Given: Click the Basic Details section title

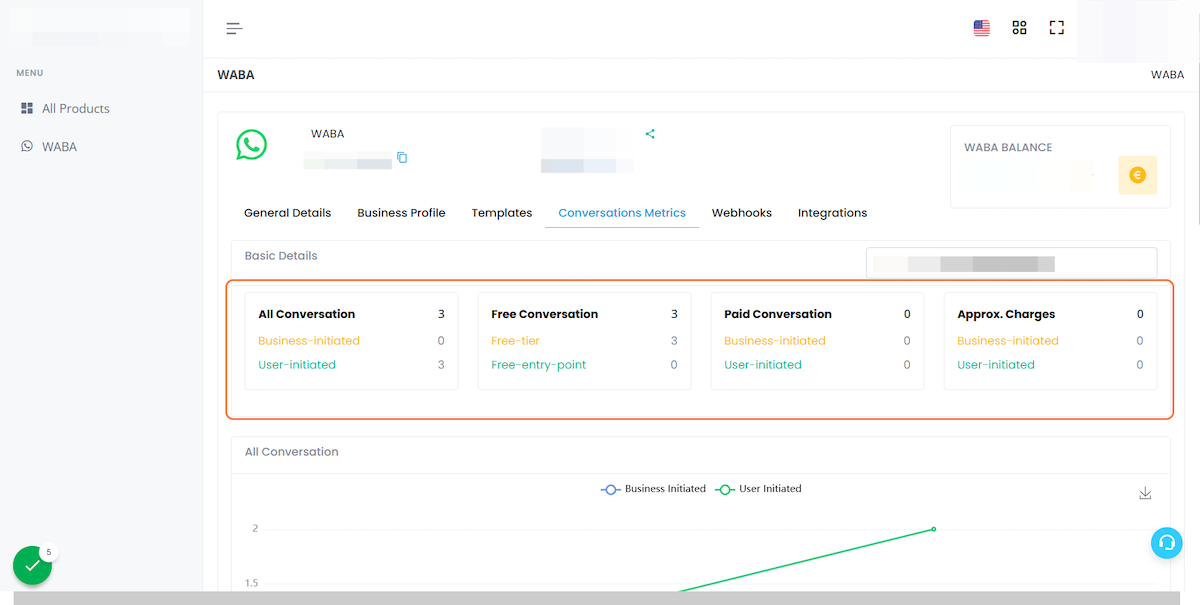Looking at the screenshot, I should point(281,256).
